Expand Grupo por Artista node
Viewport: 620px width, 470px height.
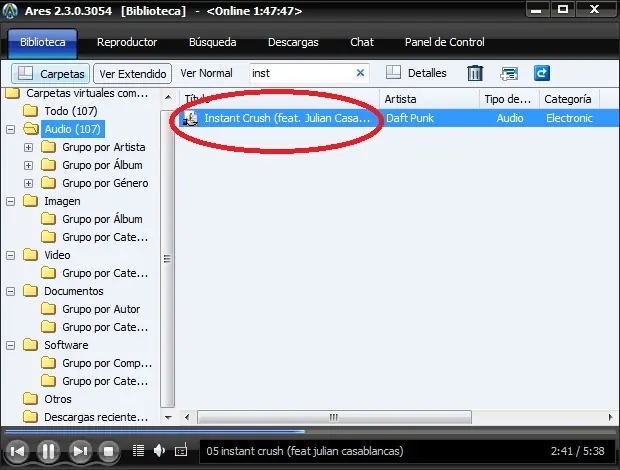[28, 147]
